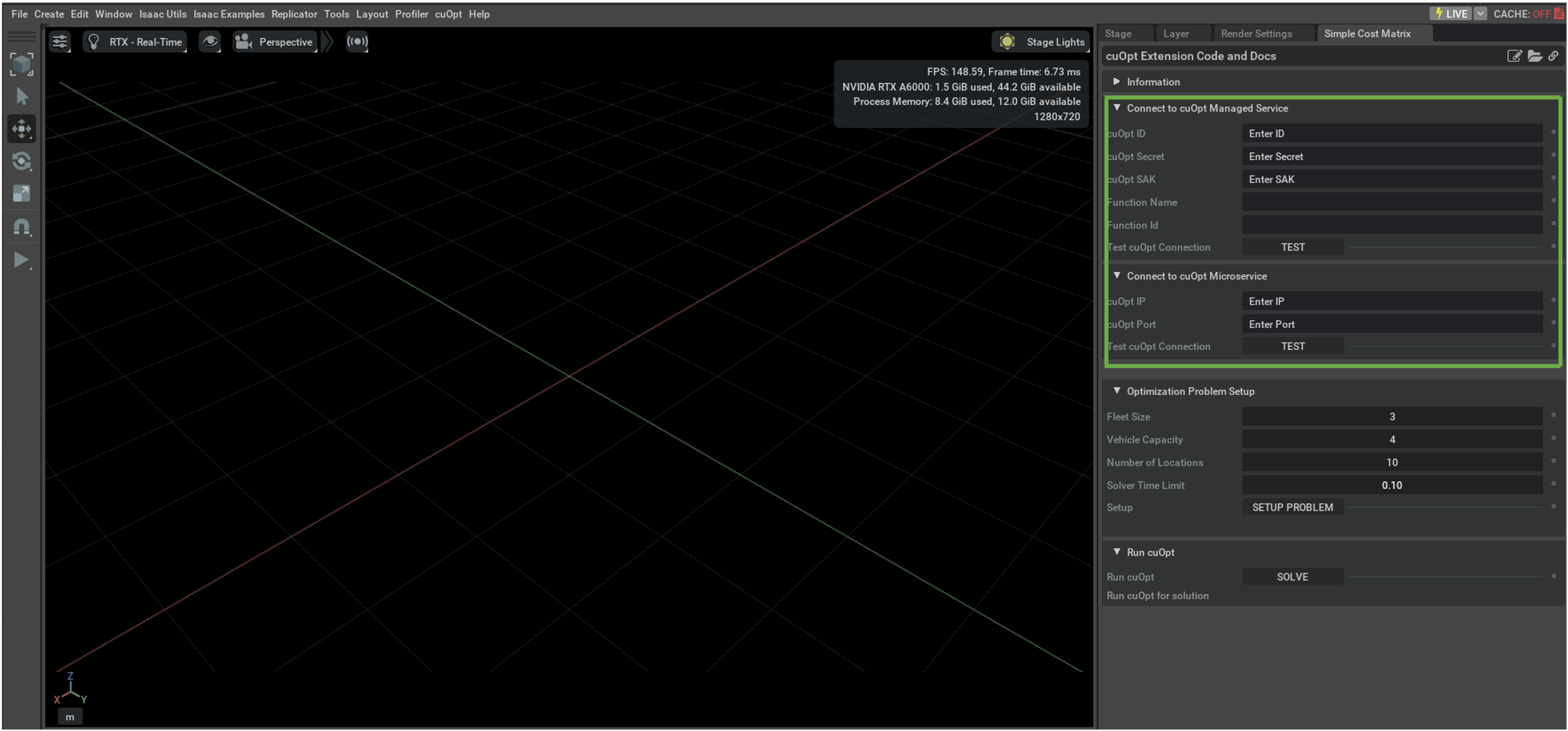Open the Replicator menu
The width and height of the screenshot is (1568, 731).
(294, 14)
